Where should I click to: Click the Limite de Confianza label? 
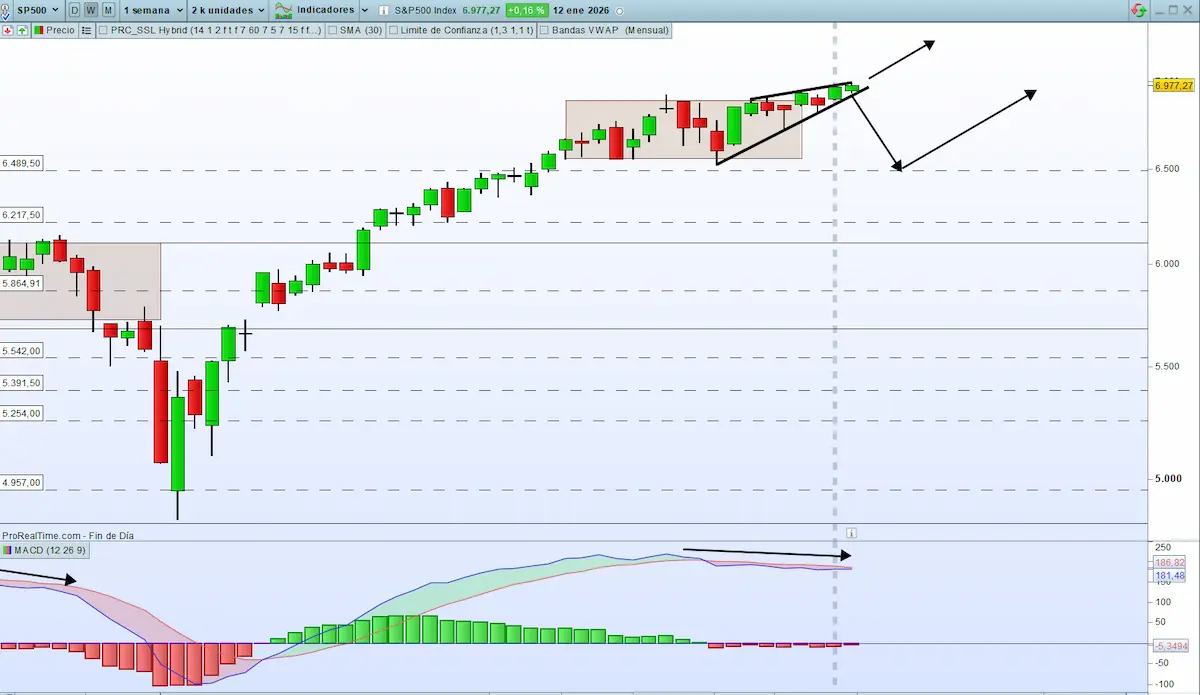(x=465, y=30)
